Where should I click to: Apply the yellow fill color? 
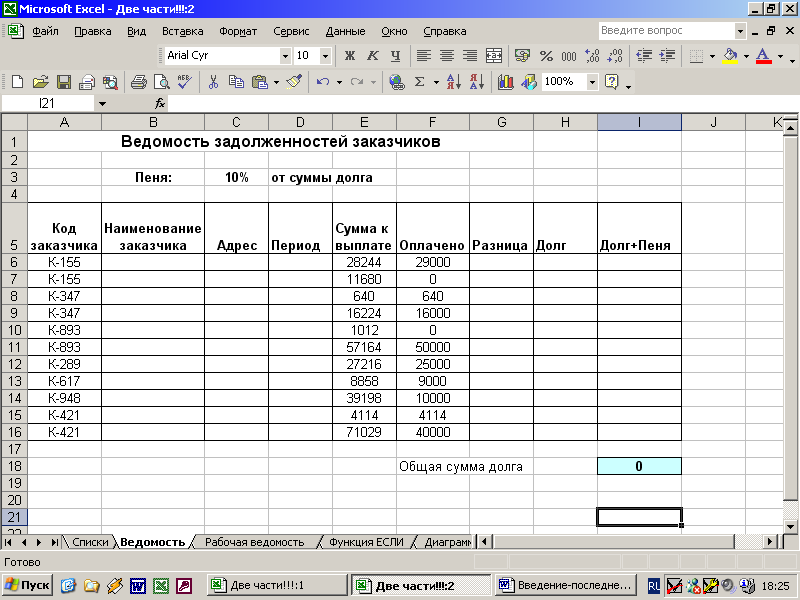pos(731,55)
